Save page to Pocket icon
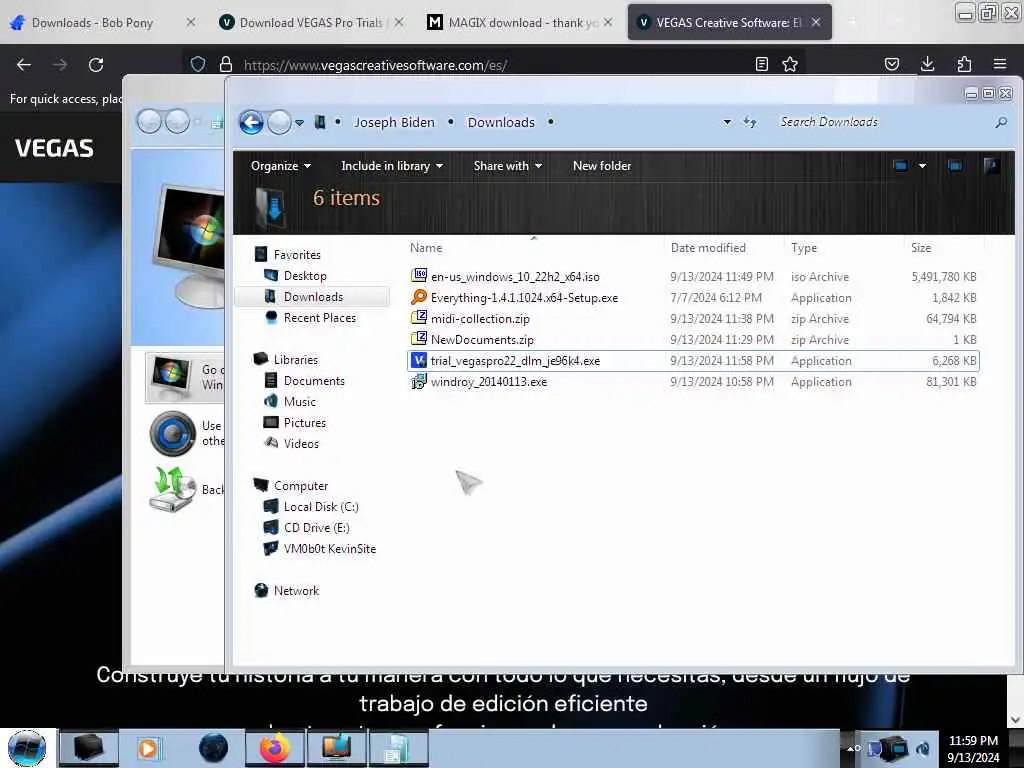 tap(891, 64)
